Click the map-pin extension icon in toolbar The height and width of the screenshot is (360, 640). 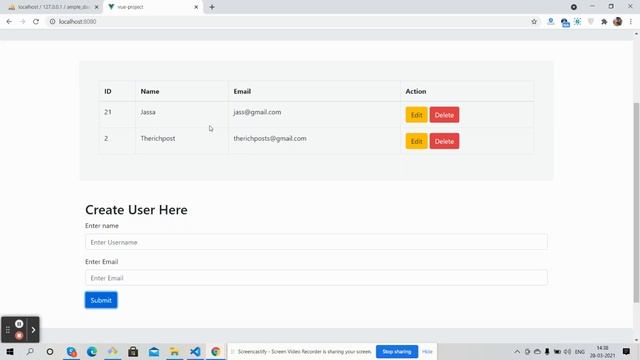[x=551, y=22]
